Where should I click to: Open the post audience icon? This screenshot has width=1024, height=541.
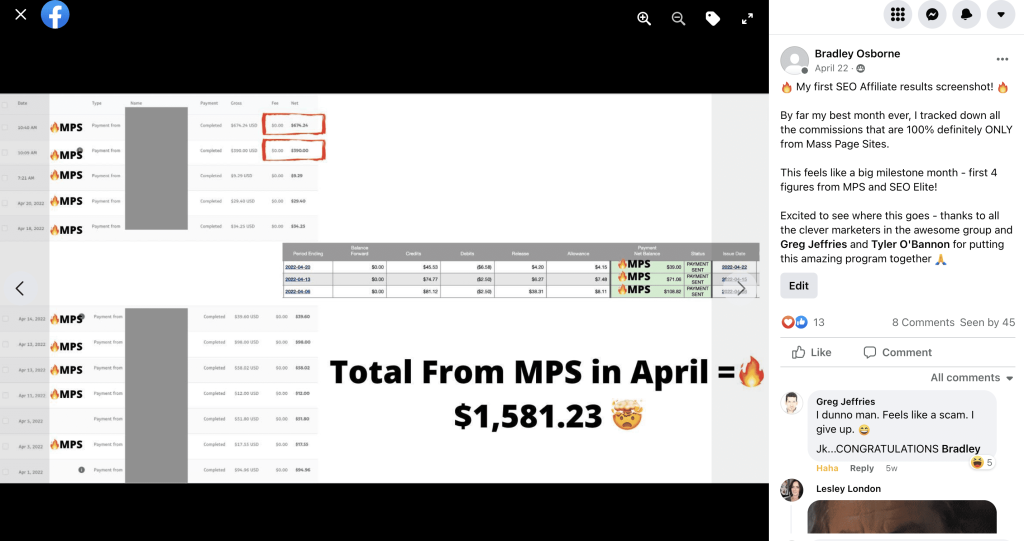tap(861, 69)
